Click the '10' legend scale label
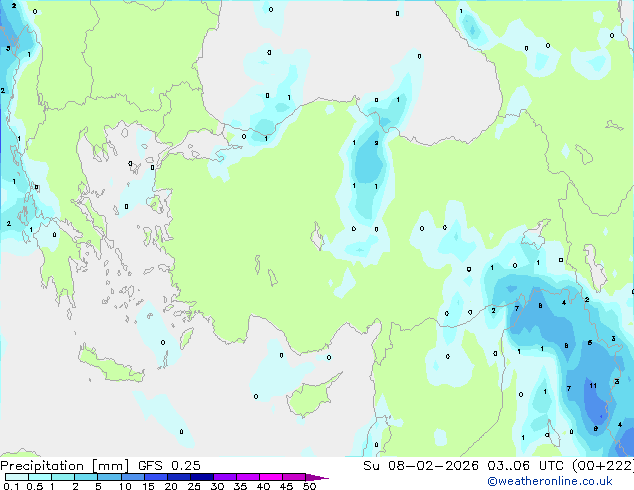 (x=125, y=486)
